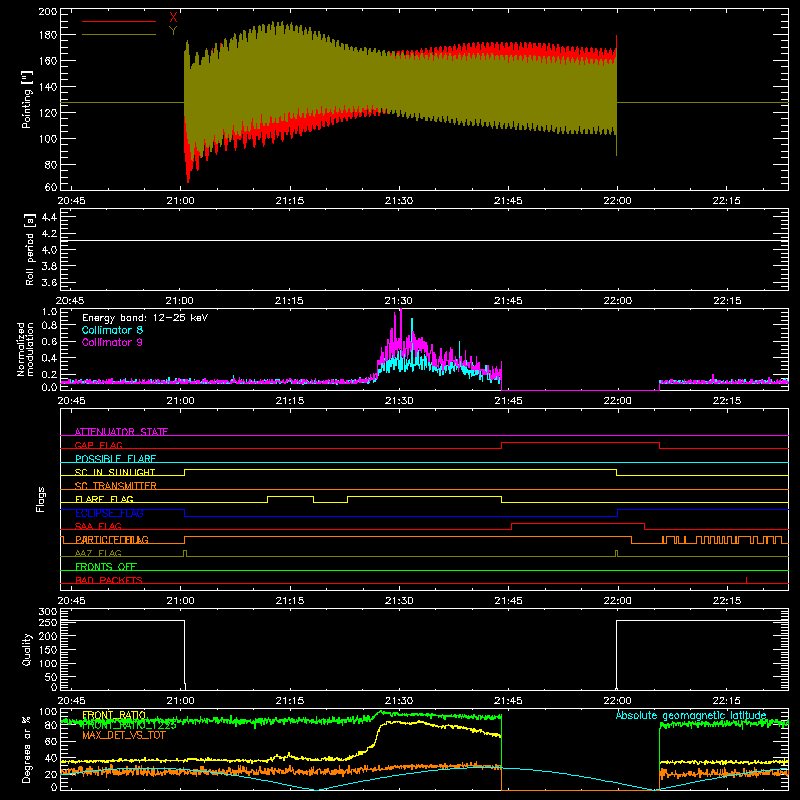Click the Normalized modulation axis title
Screen dimensions: 800x800
(26, 349)
